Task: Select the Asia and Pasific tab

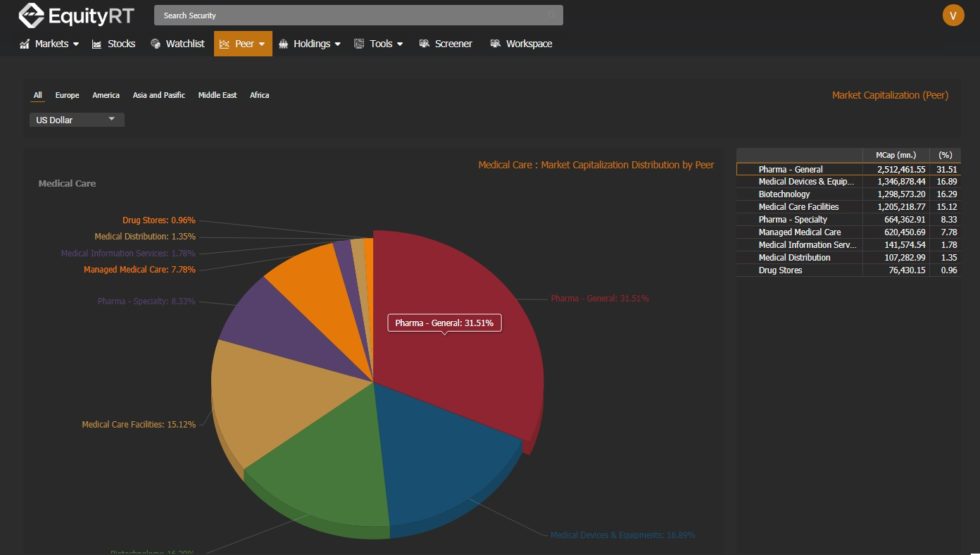Action: 159,95
